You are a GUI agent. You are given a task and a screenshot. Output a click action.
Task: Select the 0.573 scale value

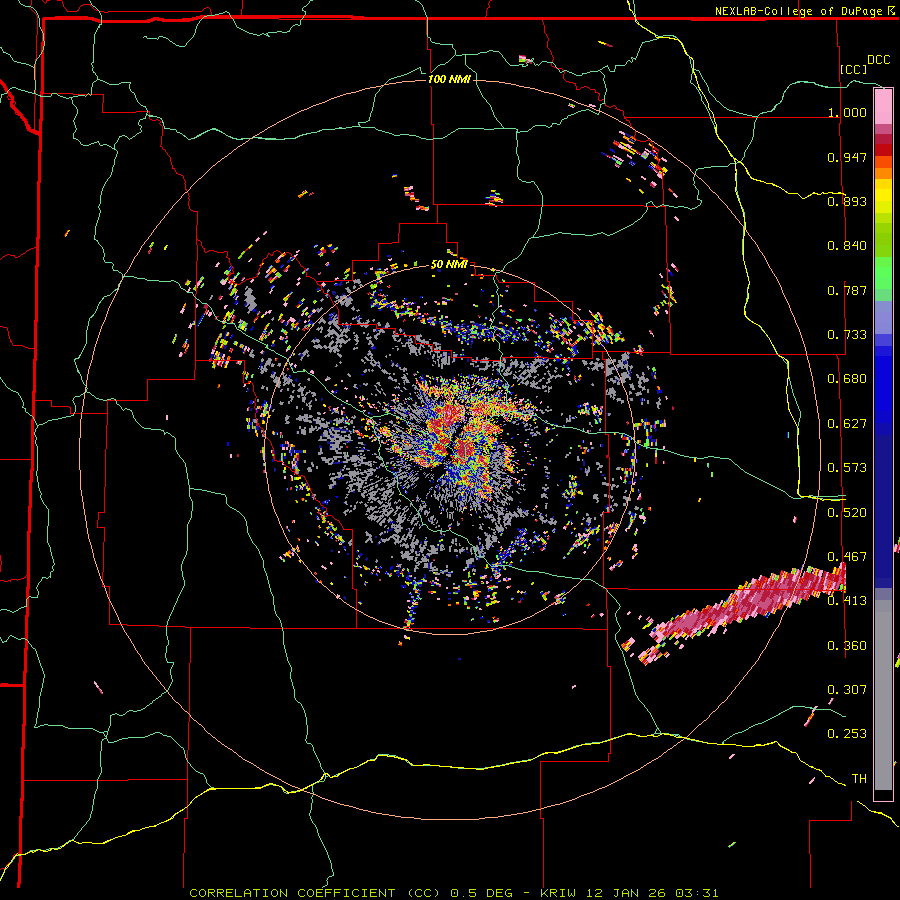click(x=847, y=468)
